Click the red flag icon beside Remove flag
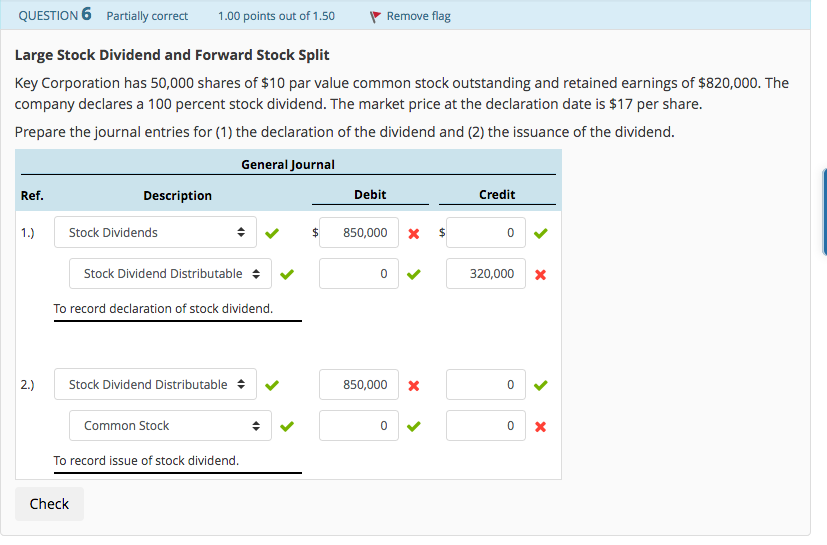 click(374, 17)
